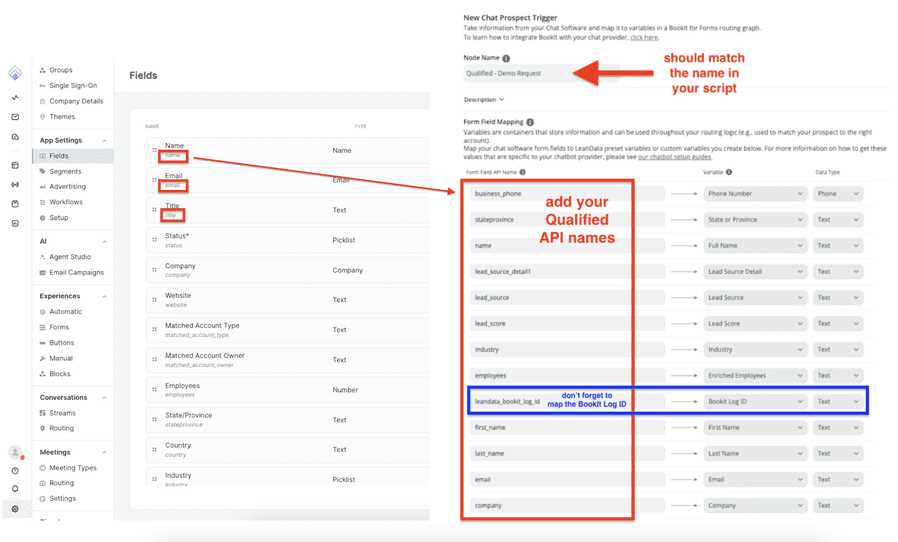Open 'our chatbot setup guides' link

click(x=675, y=156)
